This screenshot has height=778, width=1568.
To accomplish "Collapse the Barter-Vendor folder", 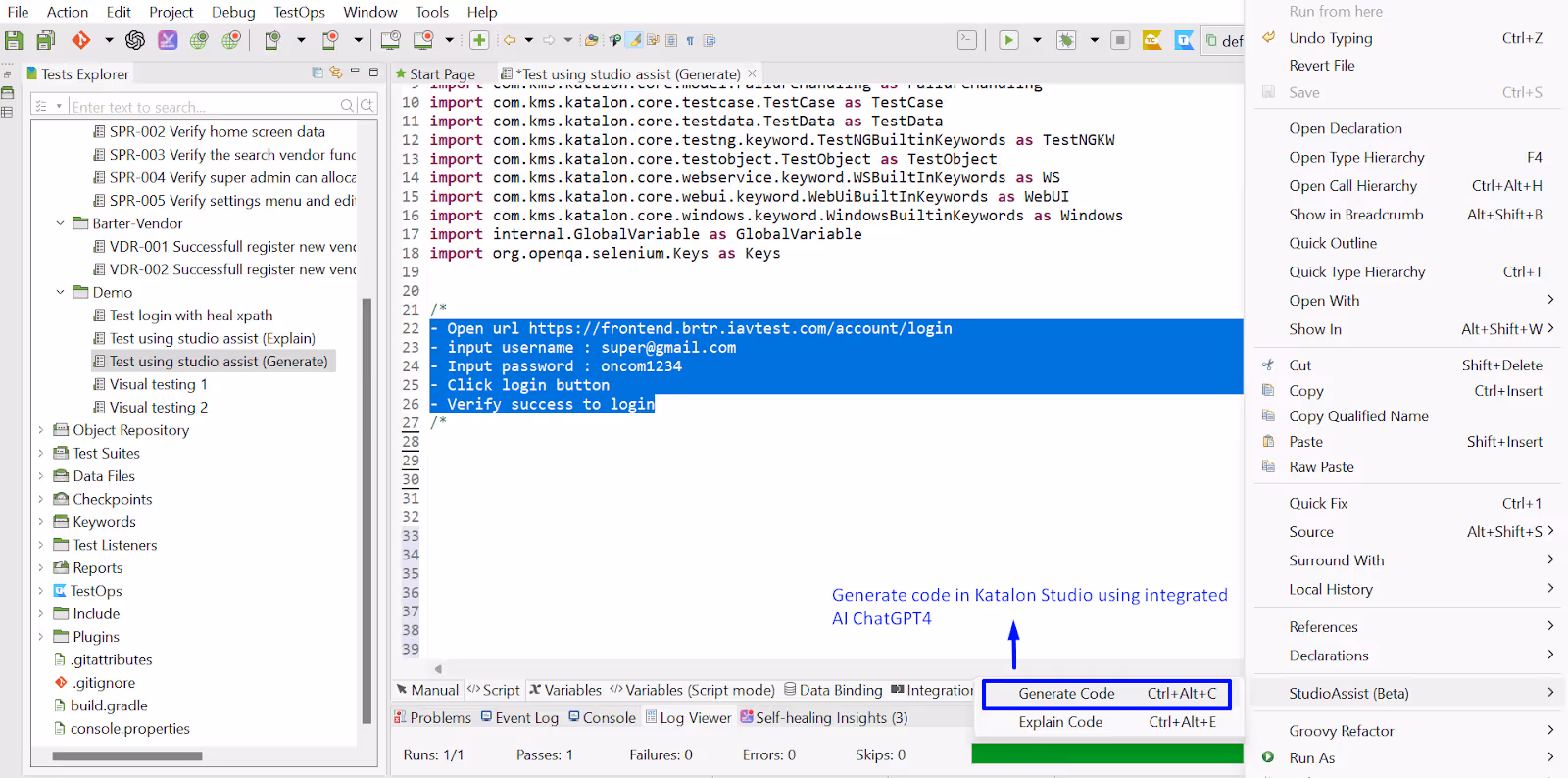I will pyautogui.click(x=60, y=223).
